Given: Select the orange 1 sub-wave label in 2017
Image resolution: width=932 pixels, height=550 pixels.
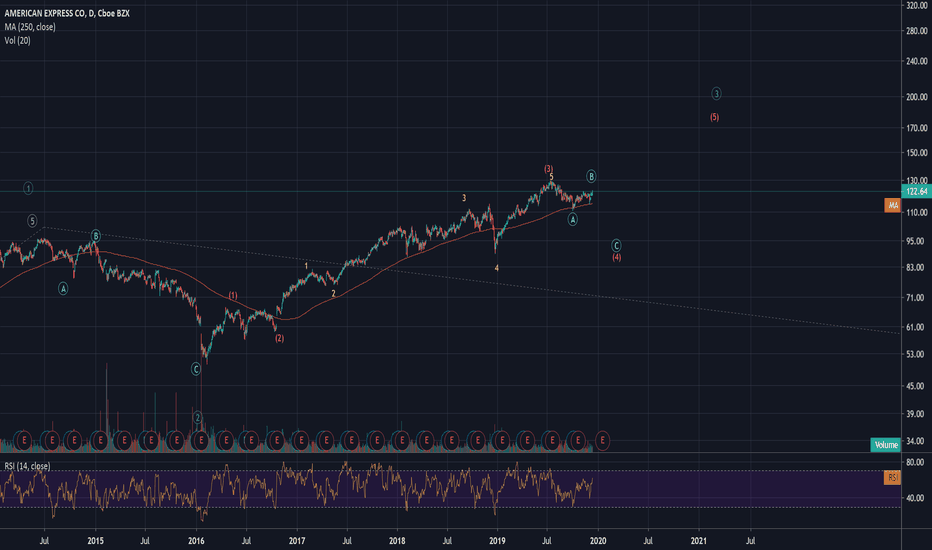Looking at the screenshot, I should (307, 266).
